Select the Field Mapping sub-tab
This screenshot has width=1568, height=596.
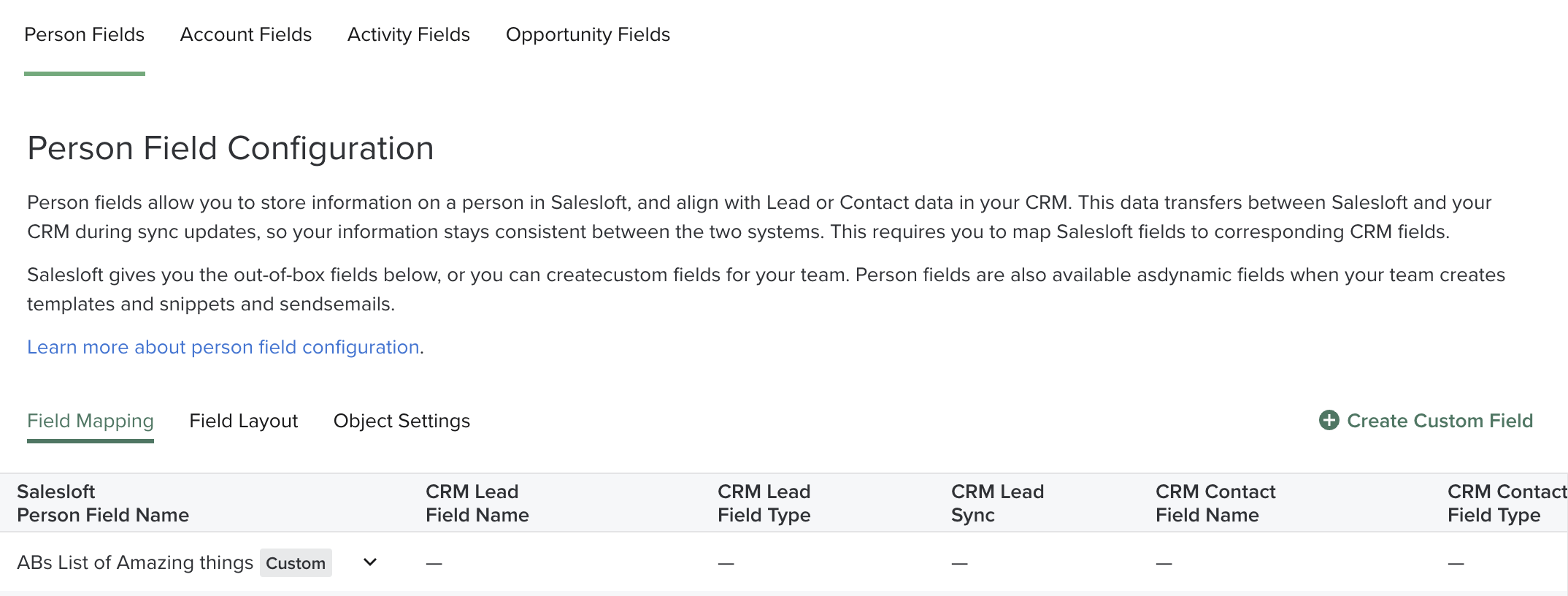point(91,421)
